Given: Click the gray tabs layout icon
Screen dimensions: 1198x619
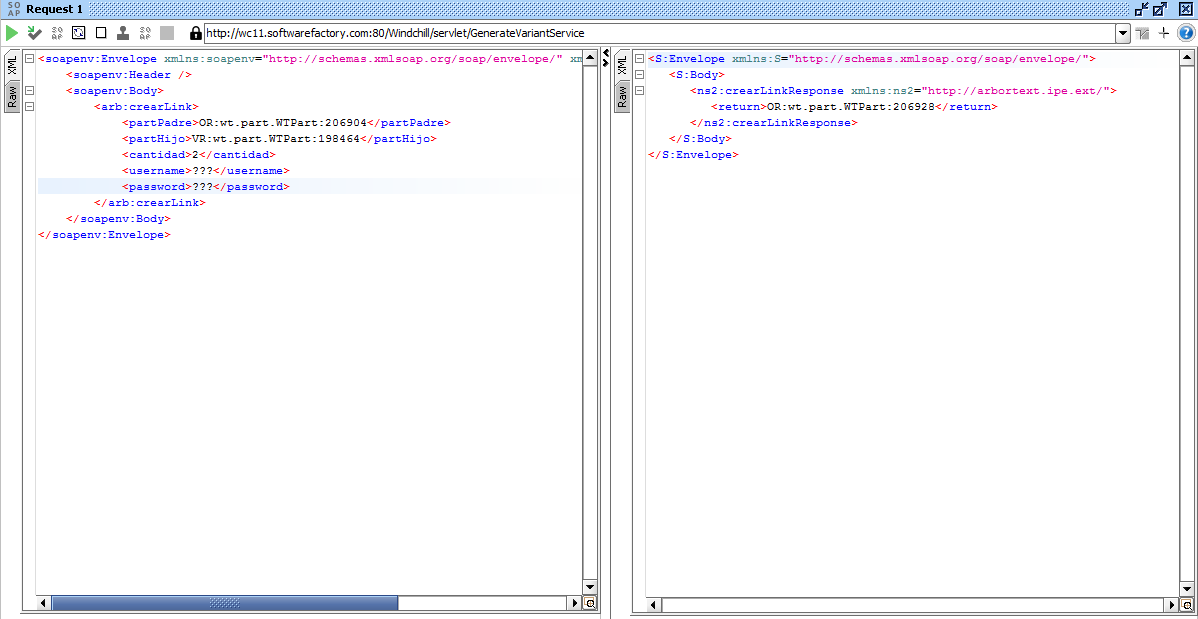Looking at the screenshot, I should pyautogui.click(x=1143, y=33).
